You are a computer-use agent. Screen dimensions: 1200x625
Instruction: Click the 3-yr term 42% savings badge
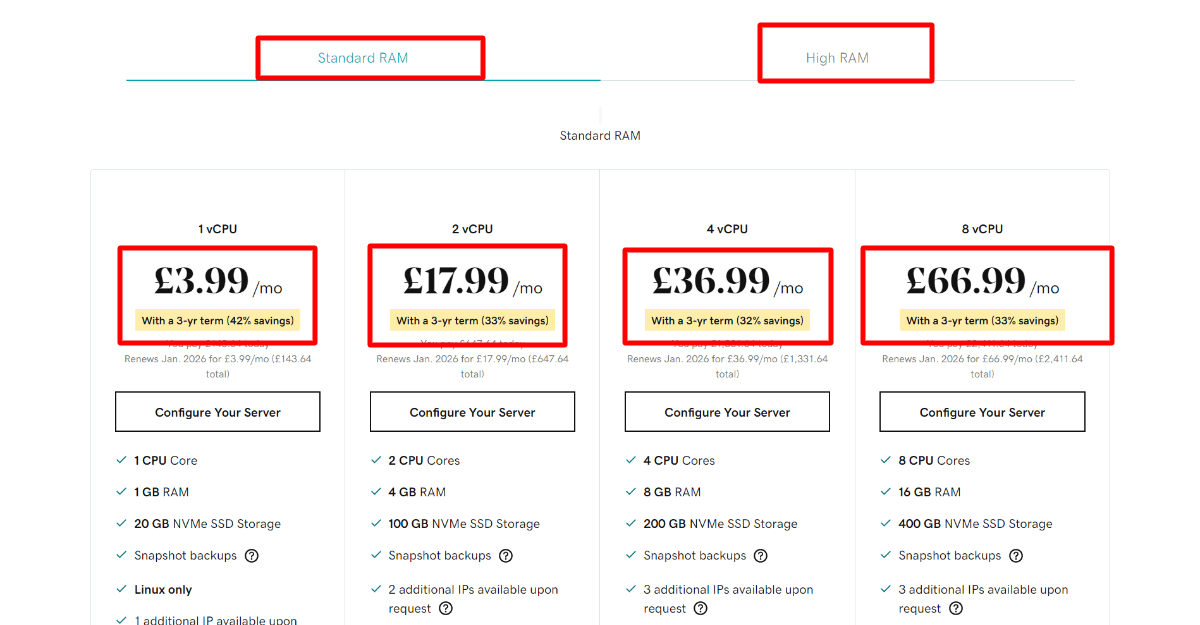tap(217, 320)
